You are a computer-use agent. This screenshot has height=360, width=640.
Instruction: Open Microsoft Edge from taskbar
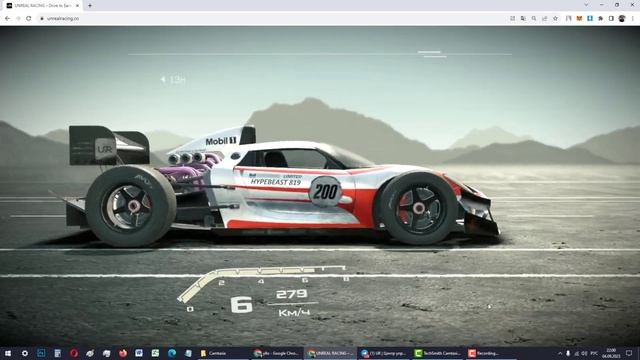pyautogui.click(x=172, y=353)
